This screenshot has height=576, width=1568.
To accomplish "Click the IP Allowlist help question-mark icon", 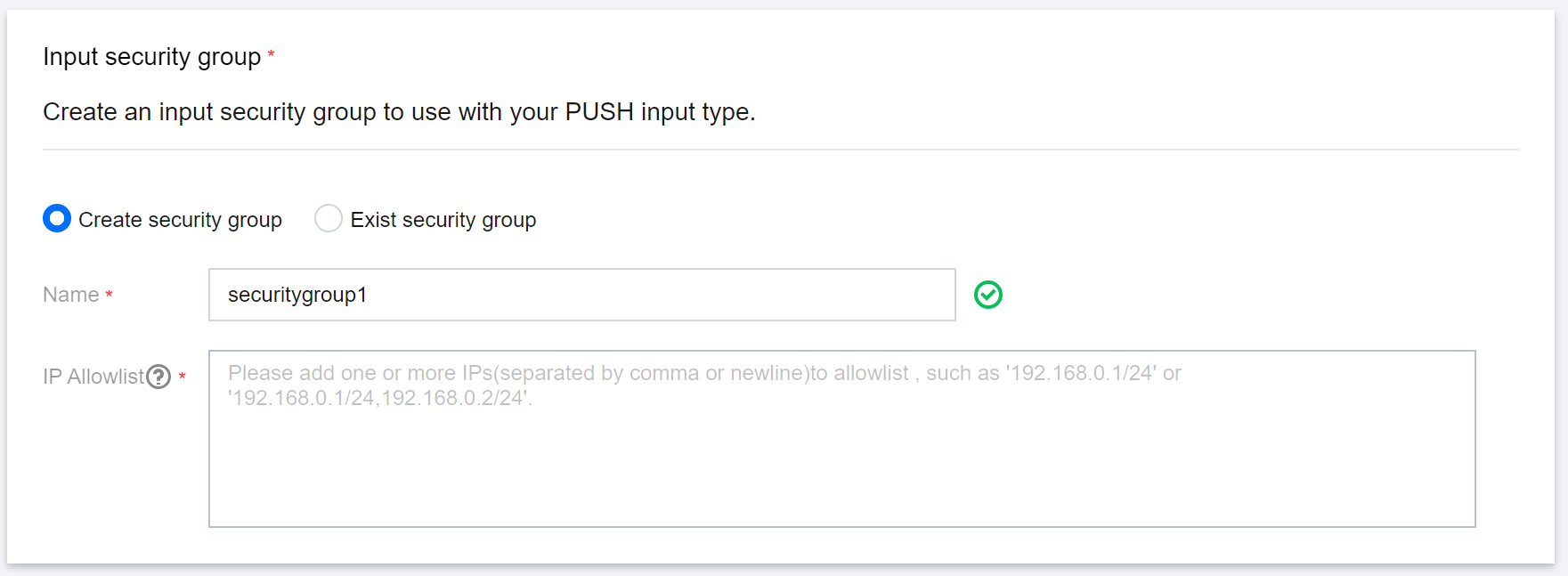I will point(158,377).
